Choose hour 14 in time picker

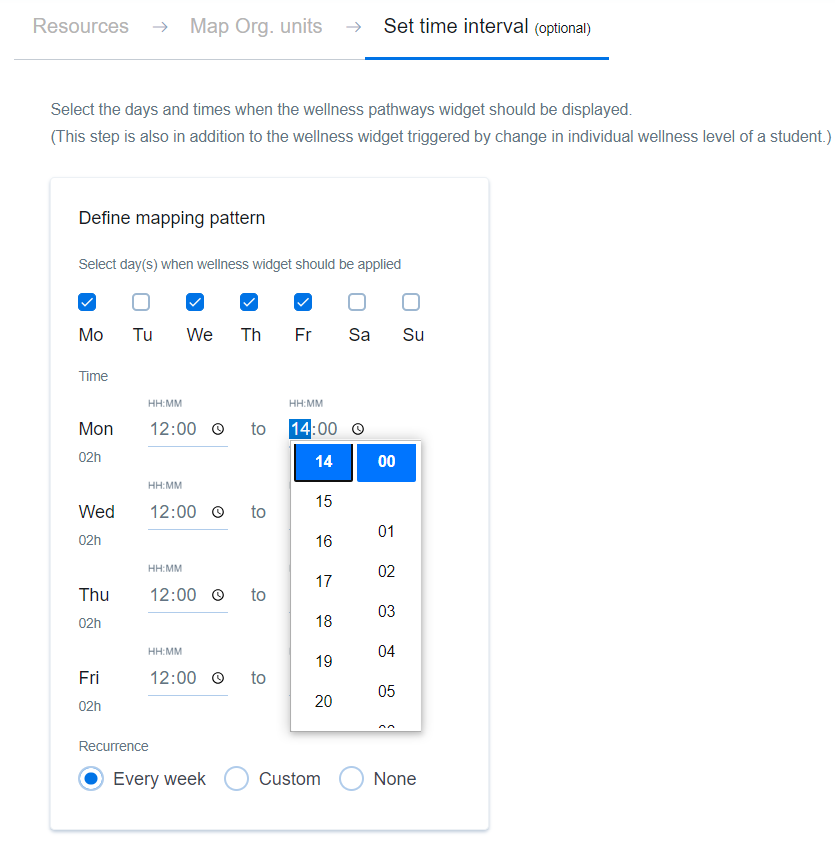pyautogui.click(x=324, y=462)
